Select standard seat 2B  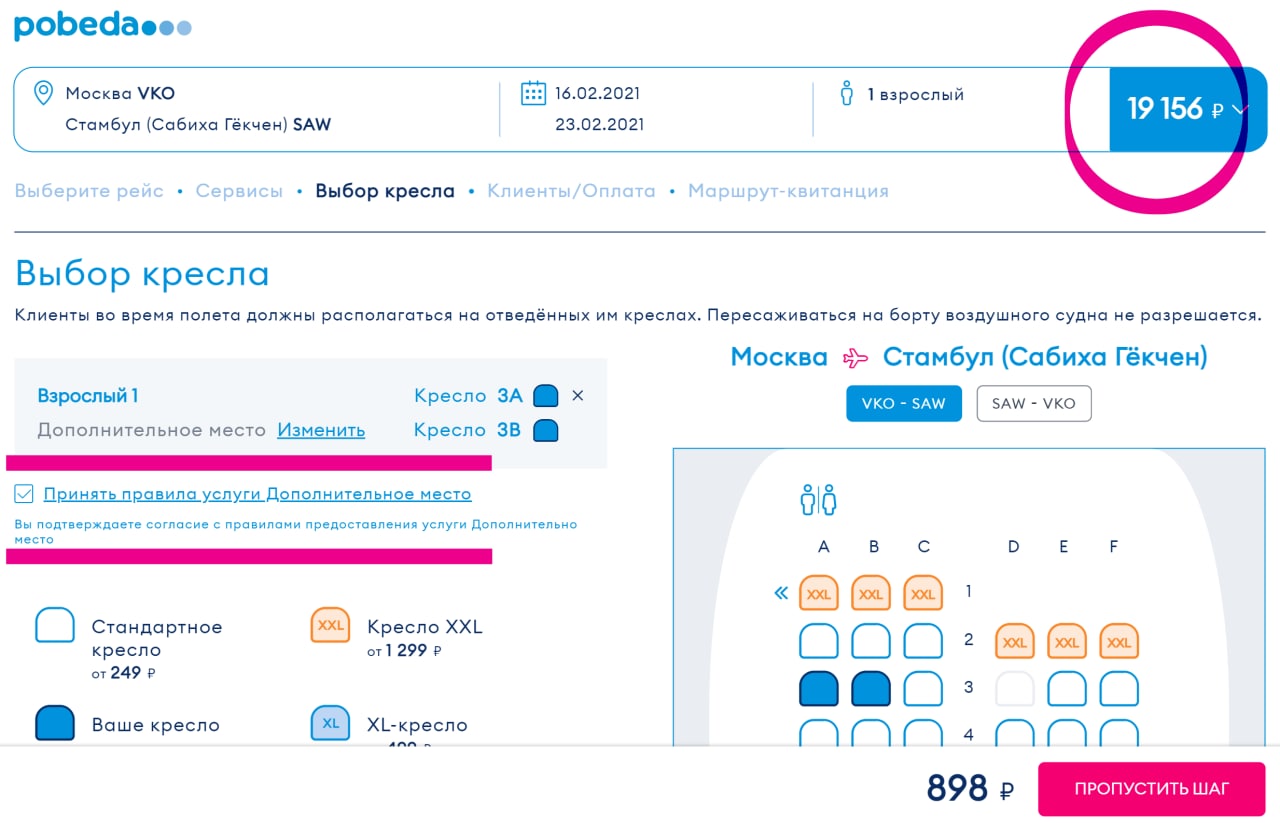(x=871, y=641)
